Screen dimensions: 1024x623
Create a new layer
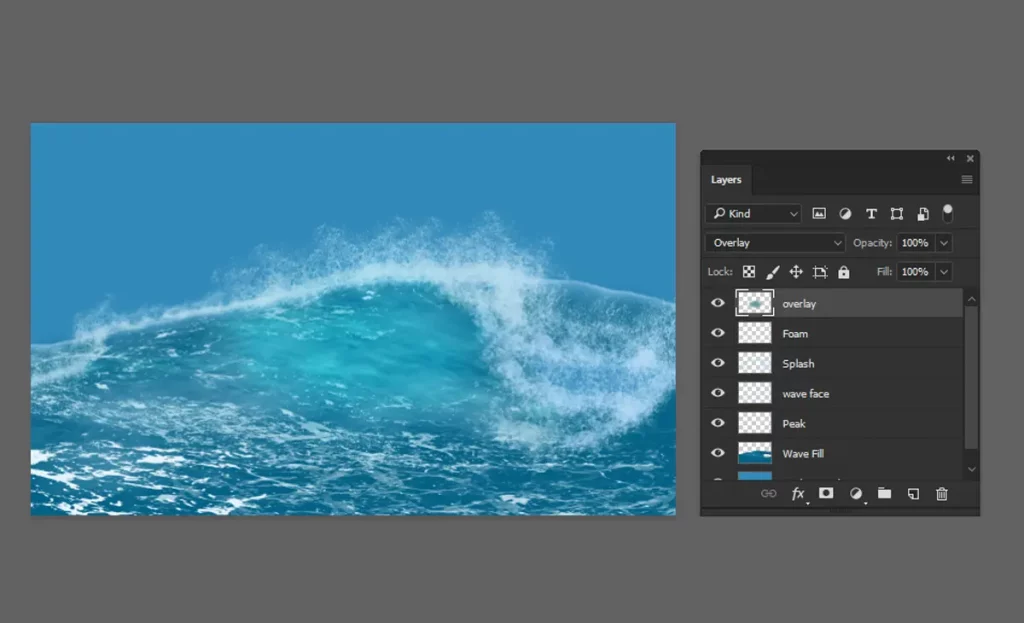pyautogui.click(x=912, y=493)
